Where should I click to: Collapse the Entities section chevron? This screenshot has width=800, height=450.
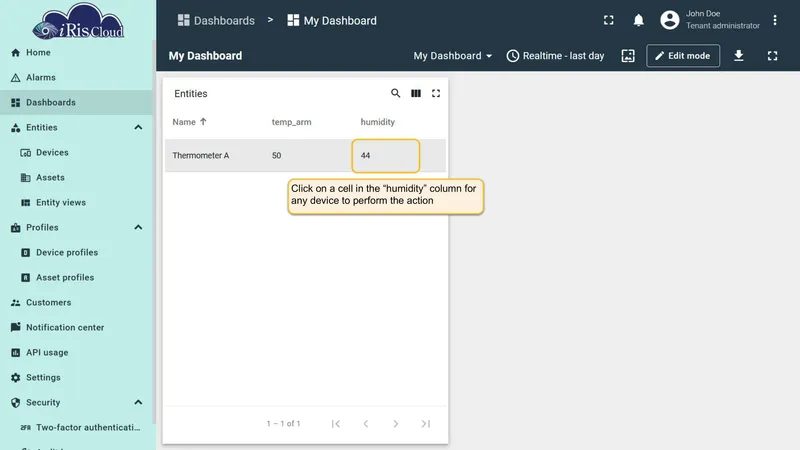138,128
